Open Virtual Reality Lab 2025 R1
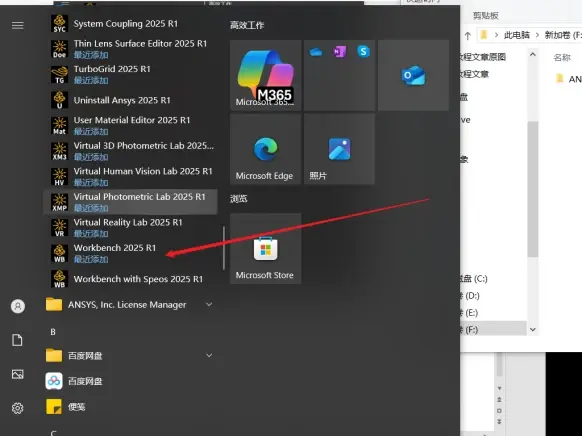The height and width of the screenshot is (437, 582). [x=130, y=228]
